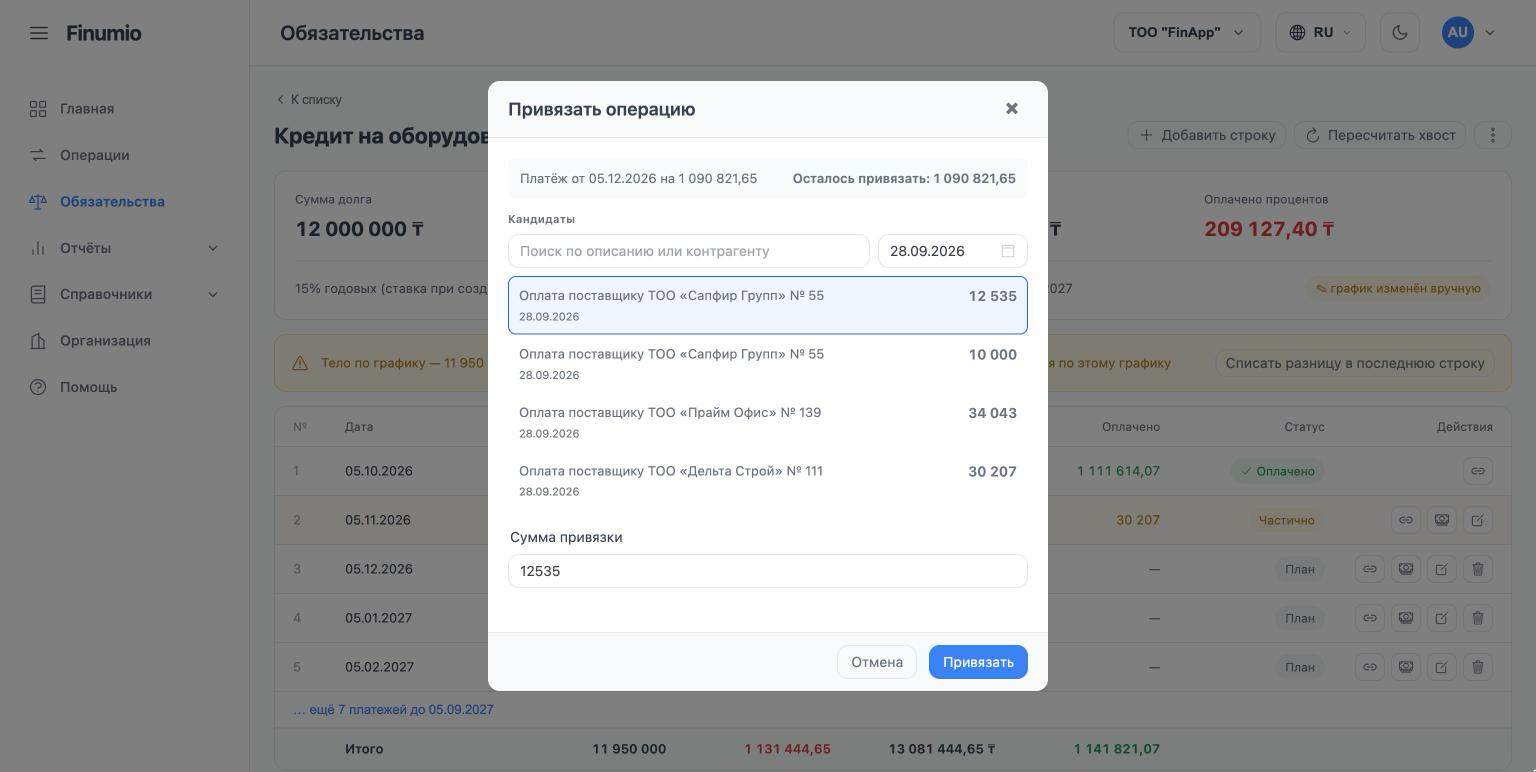
Task: Click edit icon for 05.01.2027 row
Action: pos(1442,618)
